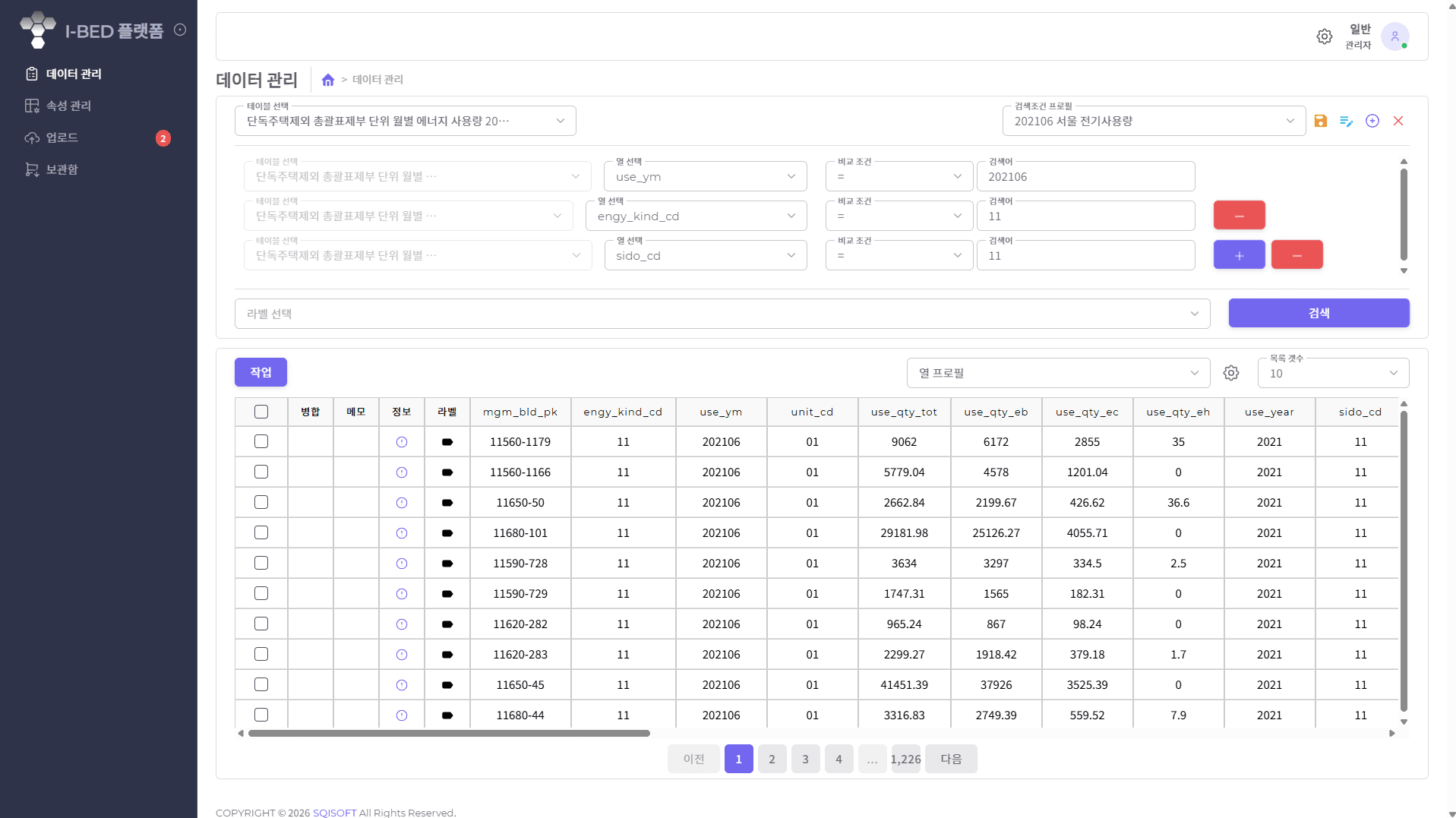This screenshot has height=818, width=1456.
Task: Click label tag icon for row 11650-45
Action: (447, 685)
